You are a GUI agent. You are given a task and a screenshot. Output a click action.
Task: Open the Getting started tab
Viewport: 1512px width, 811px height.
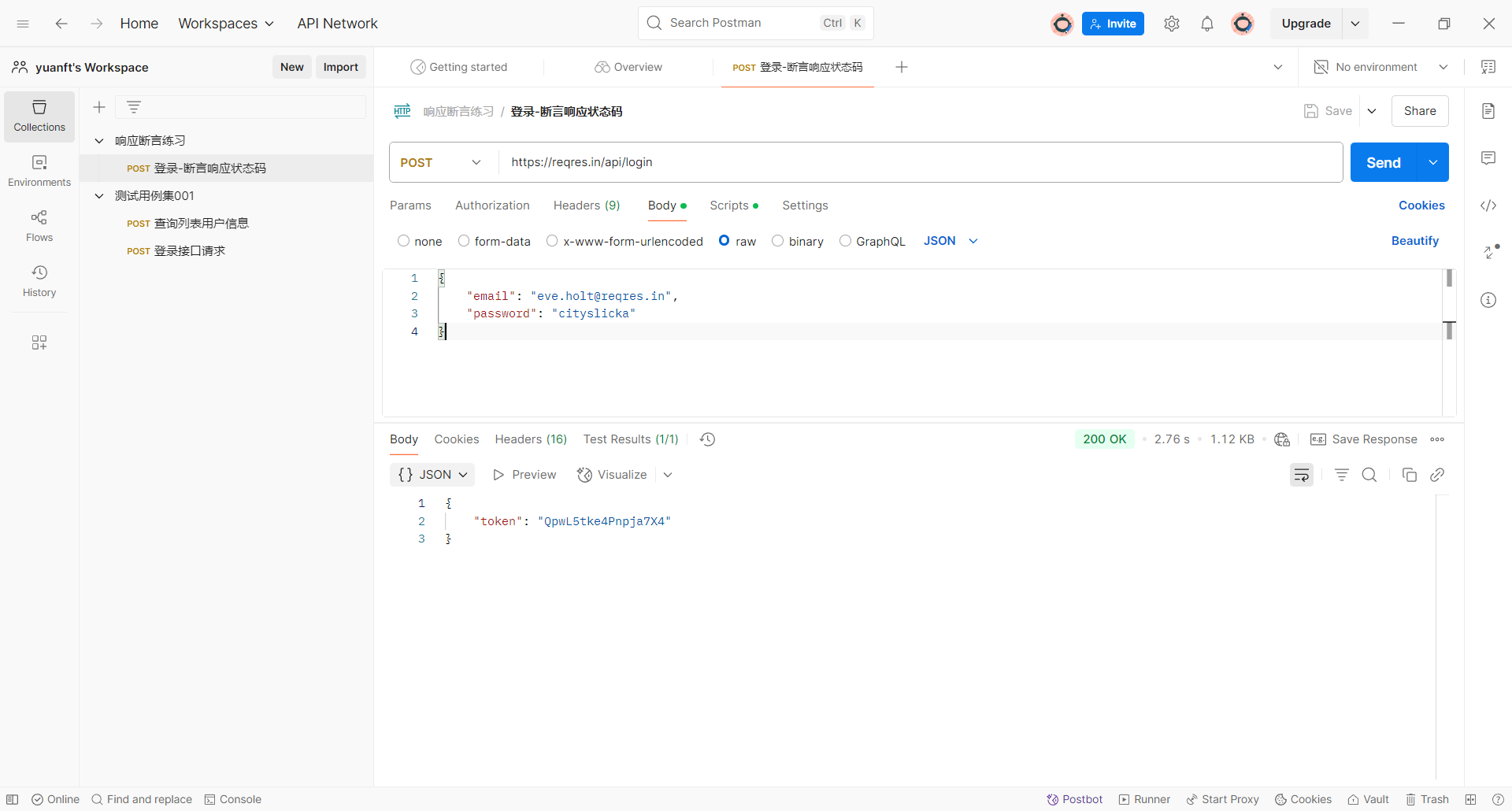click(459, 67)
